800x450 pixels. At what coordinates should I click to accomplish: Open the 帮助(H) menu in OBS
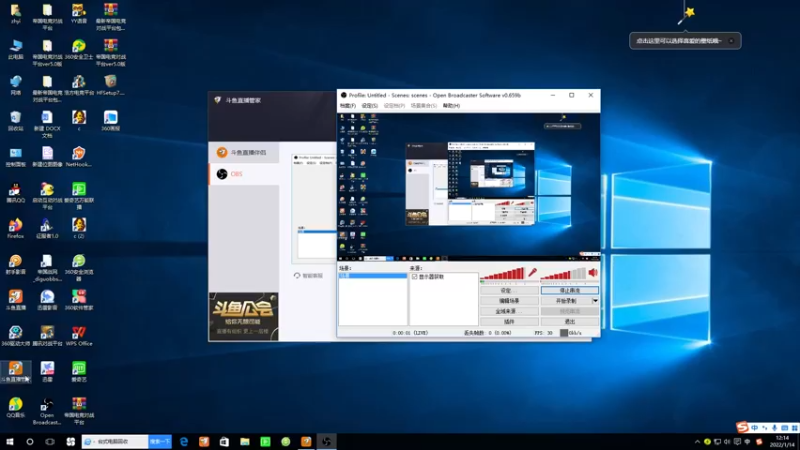pos(451,106)
